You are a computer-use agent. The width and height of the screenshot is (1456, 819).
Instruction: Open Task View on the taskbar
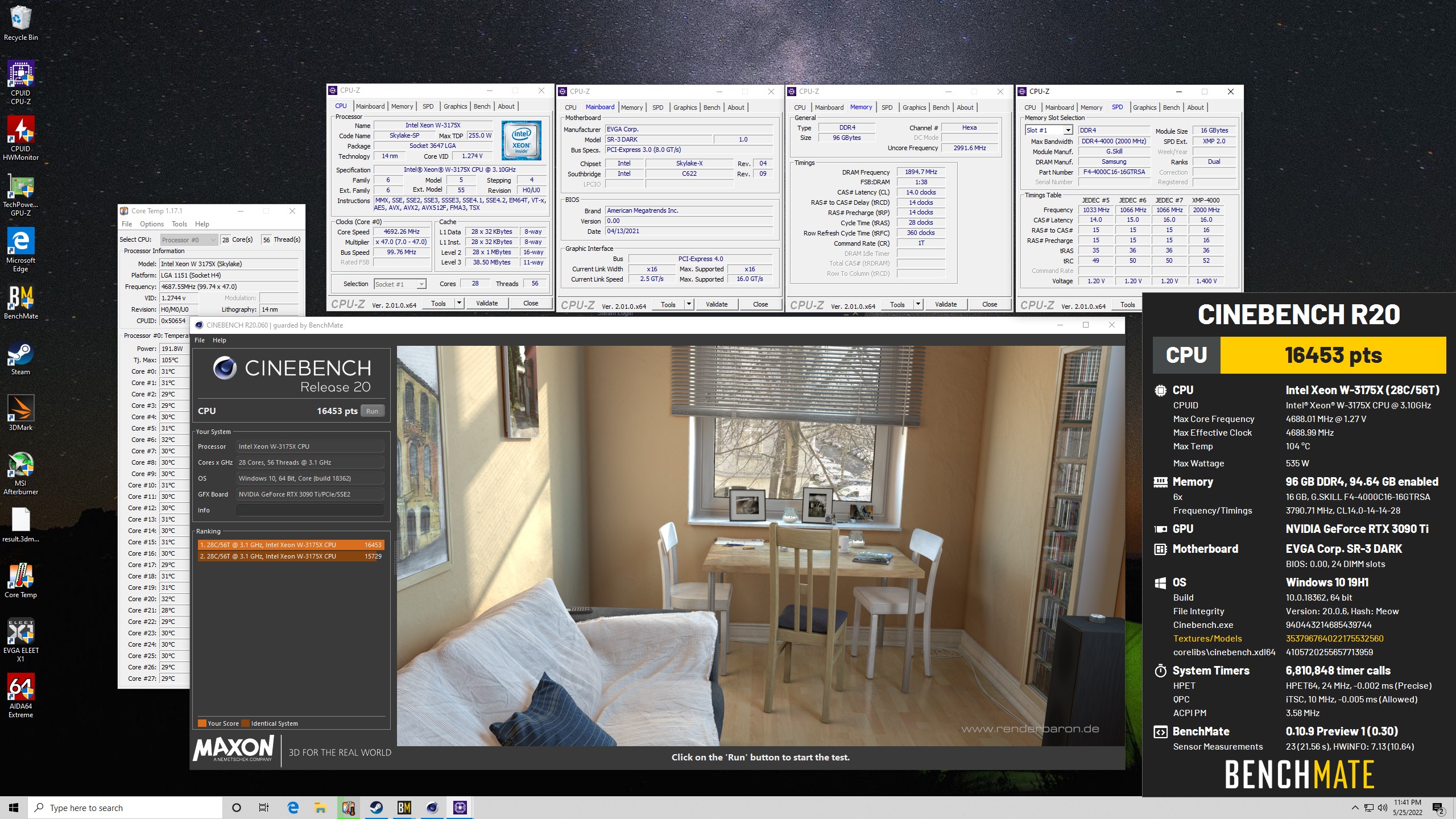click(x=264, y=808)
